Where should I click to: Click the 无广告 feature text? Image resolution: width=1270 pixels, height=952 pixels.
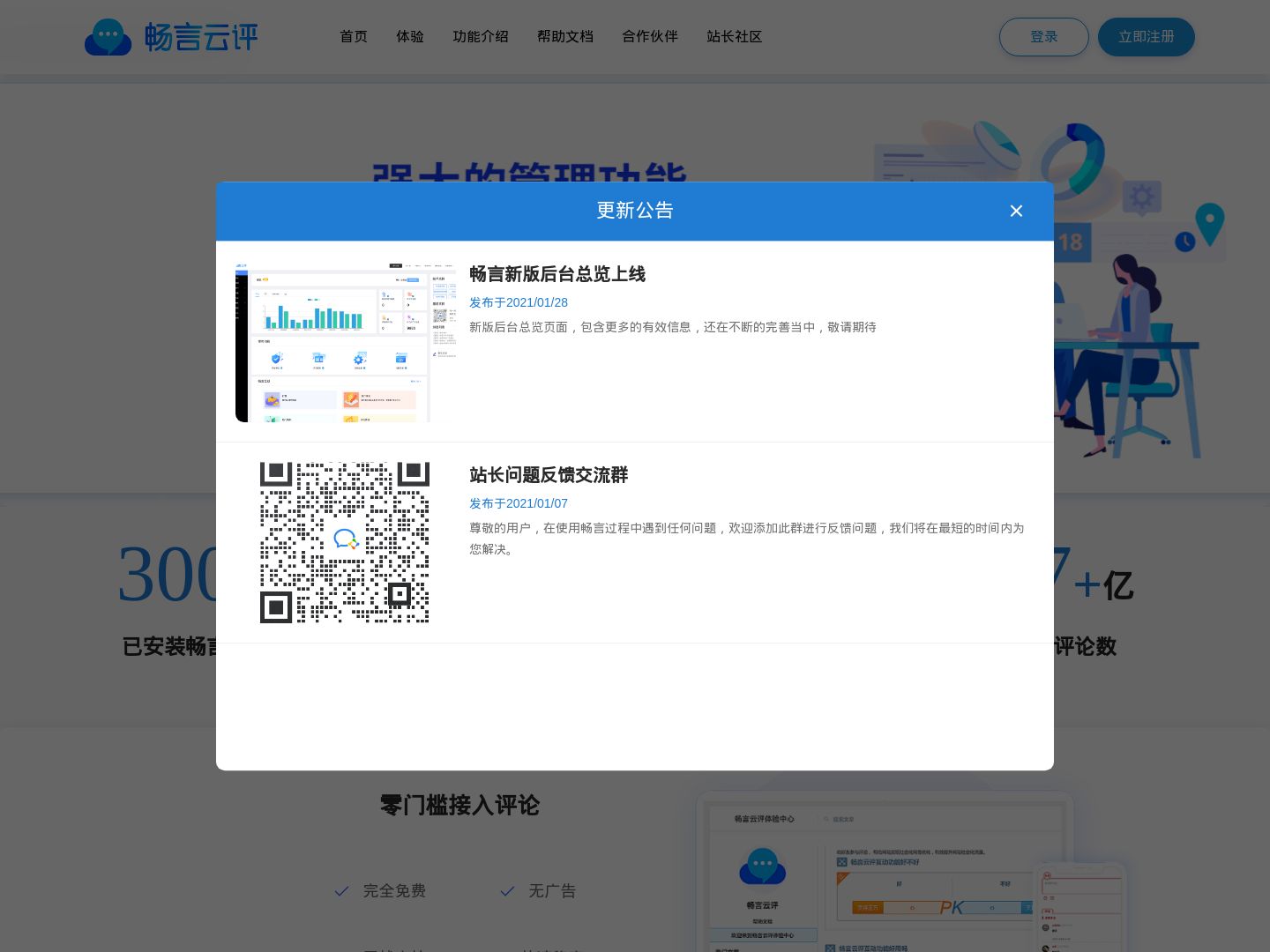point(552,891)
